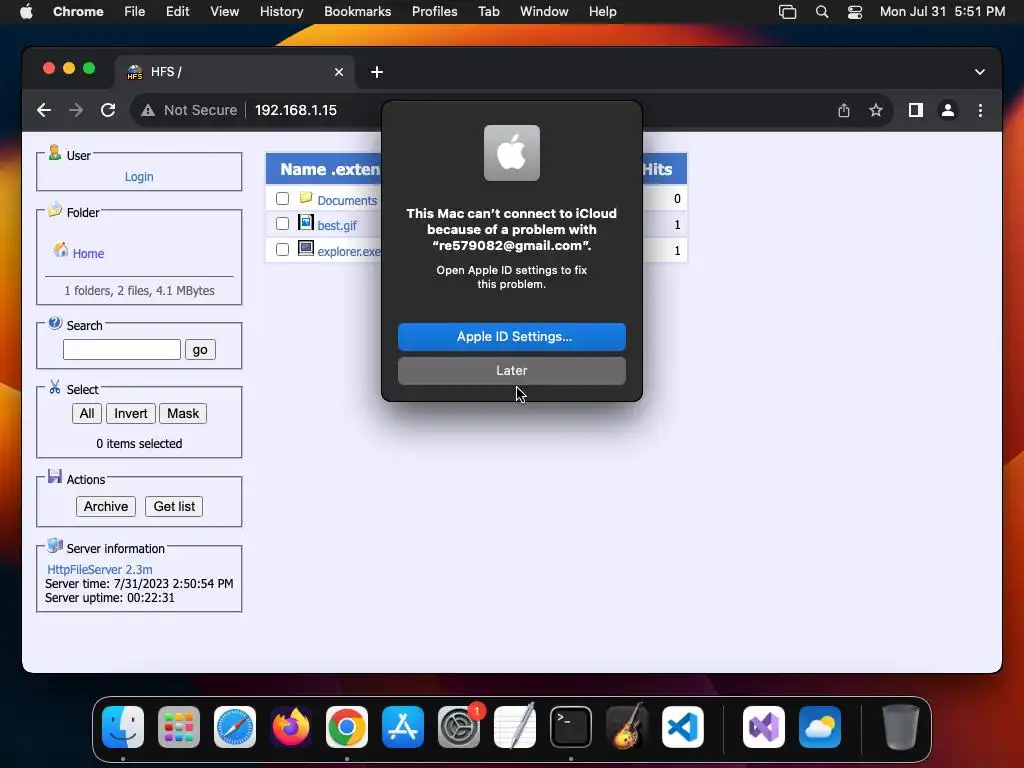Open the Window menu
Image resolution: width=1024 pixels, height=768 pixels.
pyautogui.click(x=544, y=11)
